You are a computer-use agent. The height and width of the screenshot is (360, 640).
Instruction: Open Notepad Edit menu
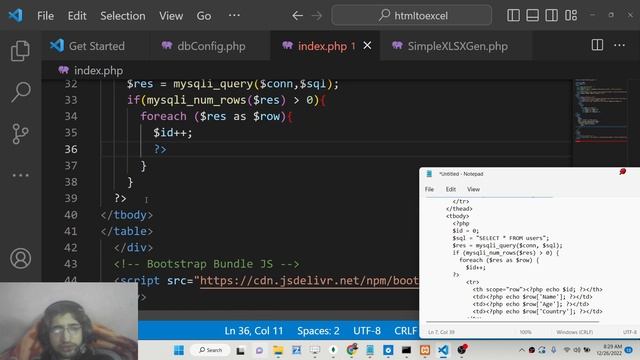click(451, 189)
